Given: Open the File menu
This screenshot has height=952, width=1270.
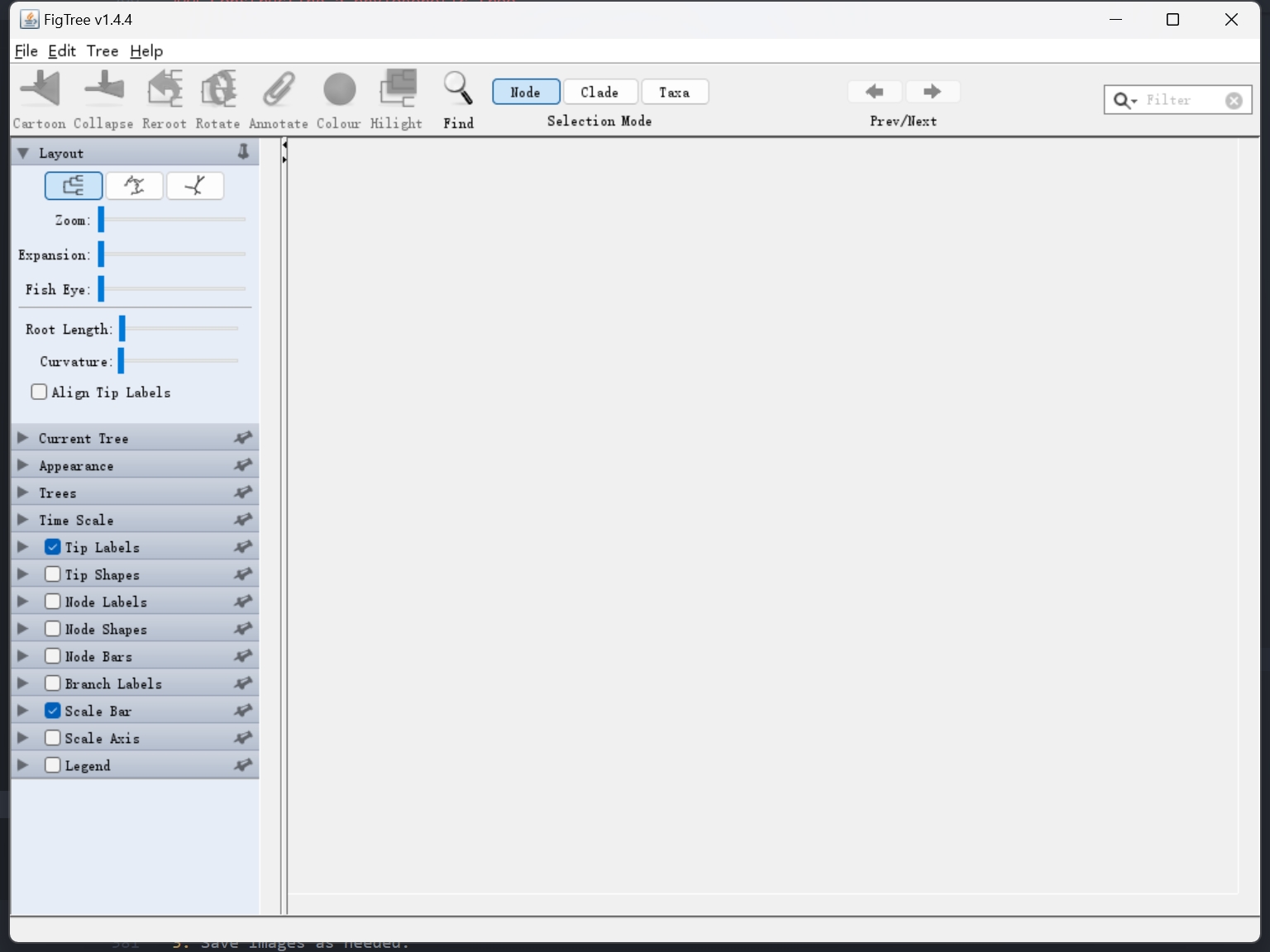Looking at the screenshot, I should [x=26, y=51].
